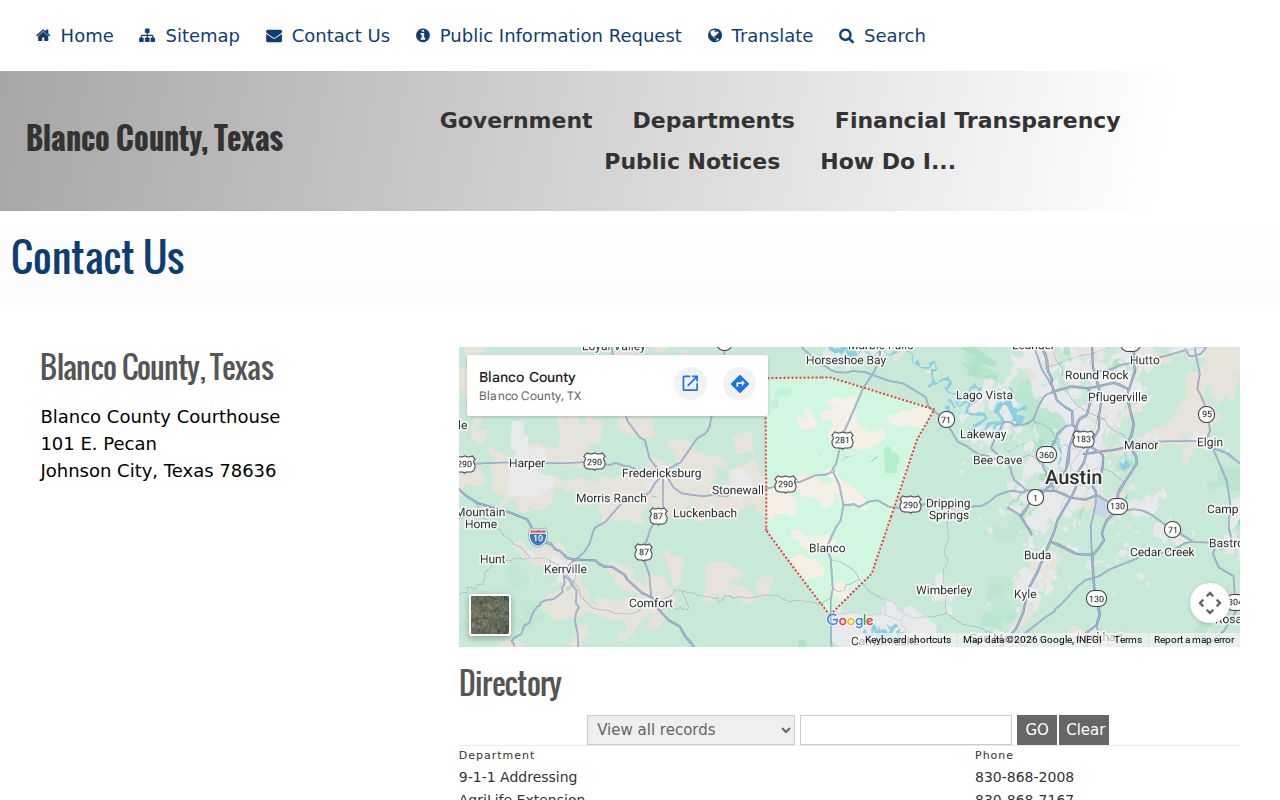Viewport: 1280px width, 800px height.
Task: Open the How Do I... menu
Action: coord(888,161)
